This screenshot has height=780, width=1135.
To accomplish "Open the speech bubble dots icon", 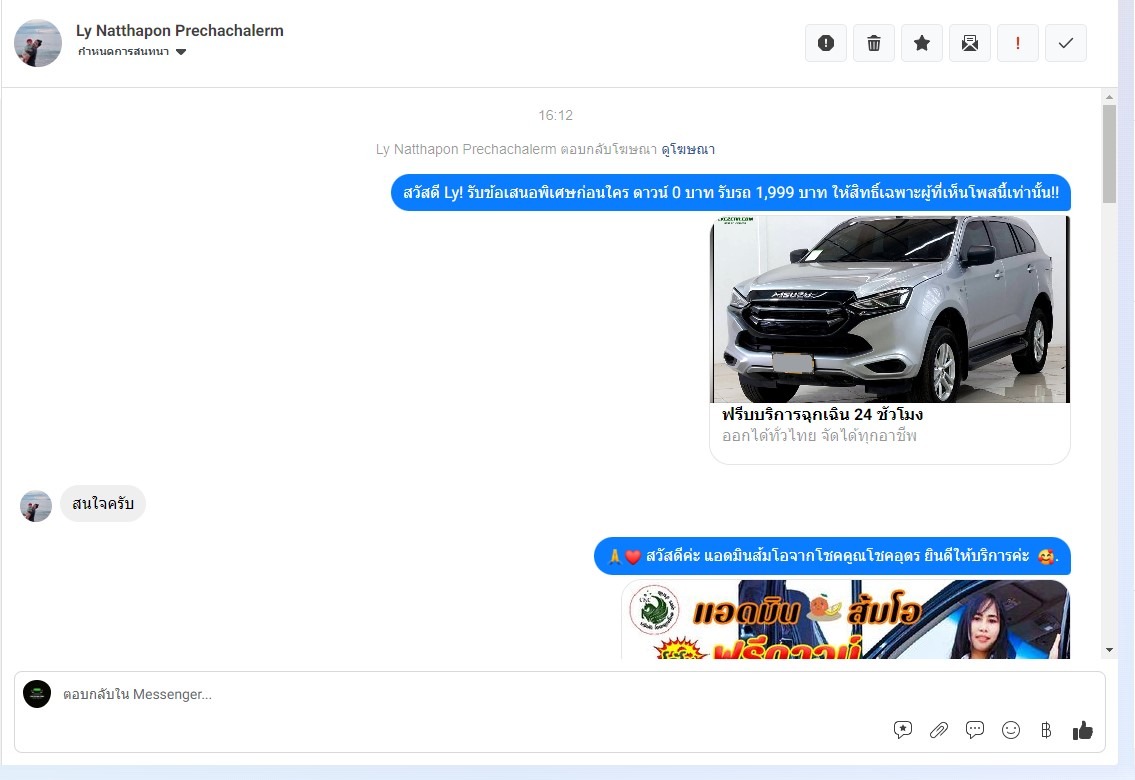I will click(x=975, y=730).
